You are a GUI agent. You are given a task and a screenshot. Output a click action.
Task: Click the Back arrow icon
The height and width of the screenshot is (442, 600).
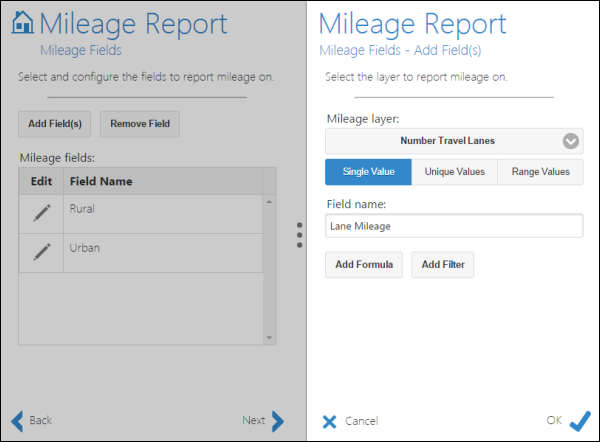(x=17, y=420)
